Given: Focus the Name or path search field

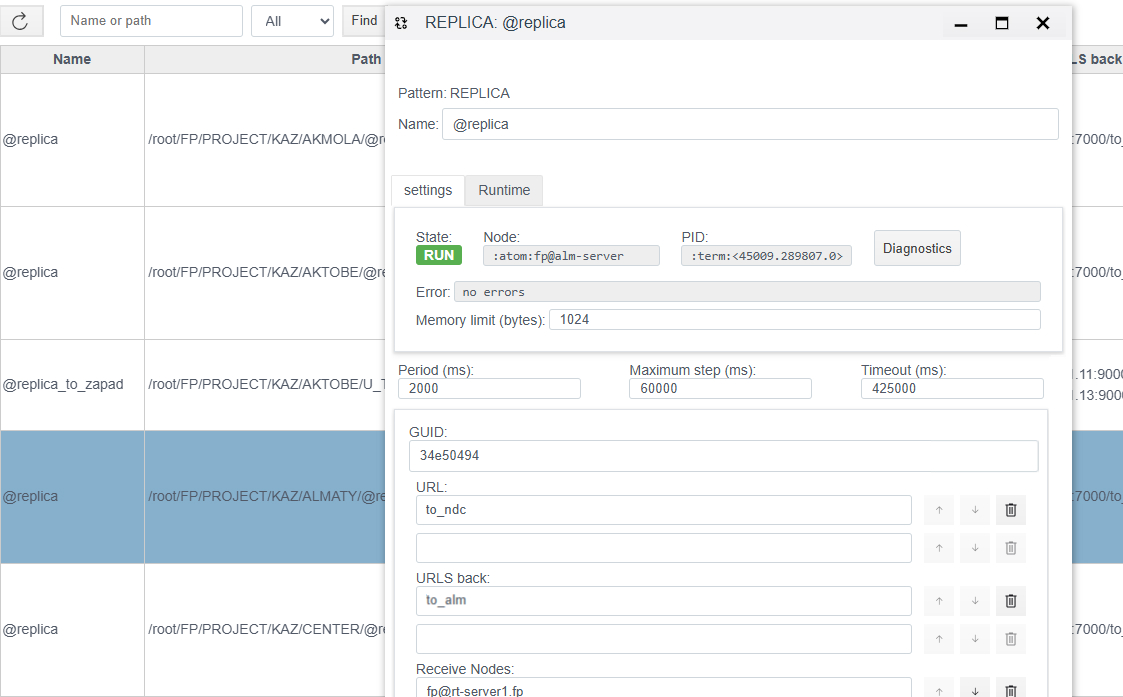Looking at the screenshot, I should 151,21.
